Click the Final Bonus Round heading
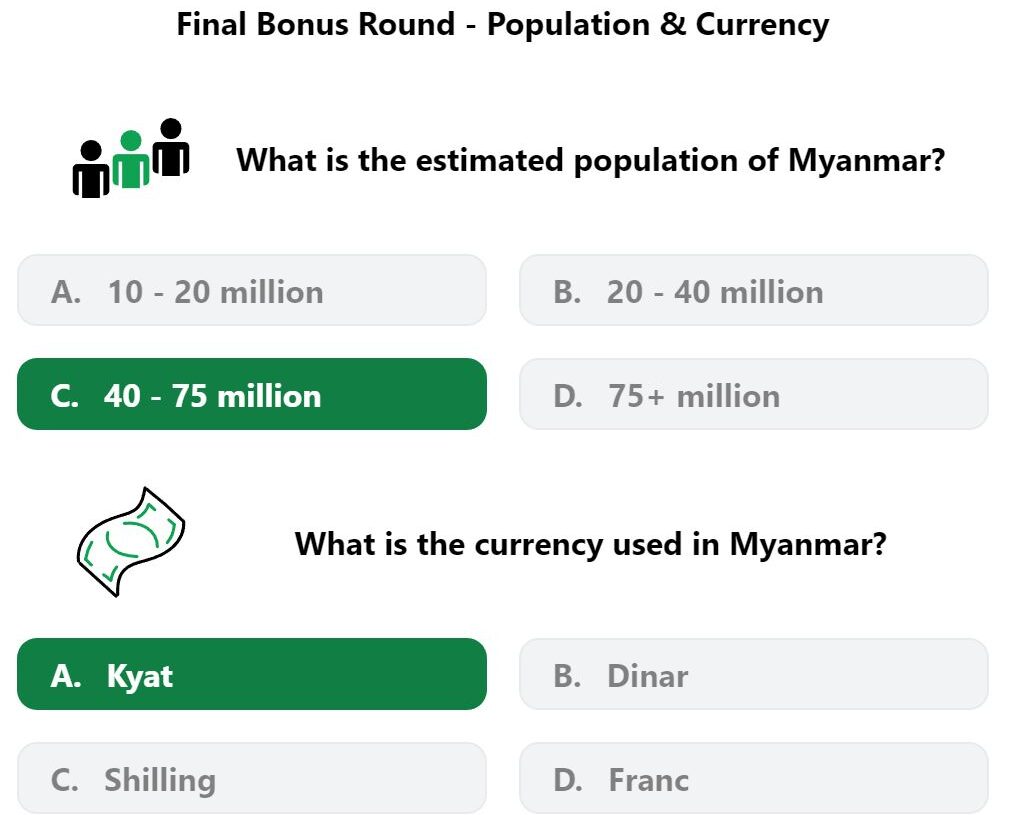 [x=503, y=25]
